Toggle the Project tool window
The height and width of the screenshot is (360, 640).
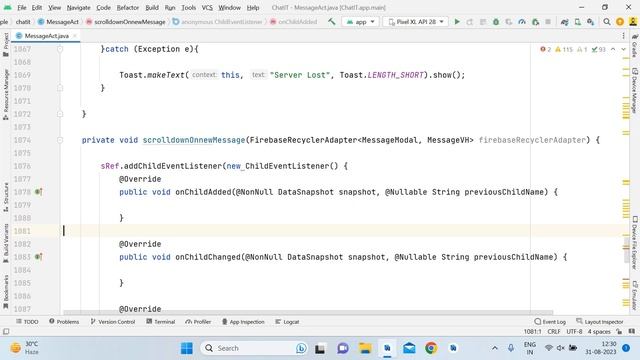[x=6, y=45]
